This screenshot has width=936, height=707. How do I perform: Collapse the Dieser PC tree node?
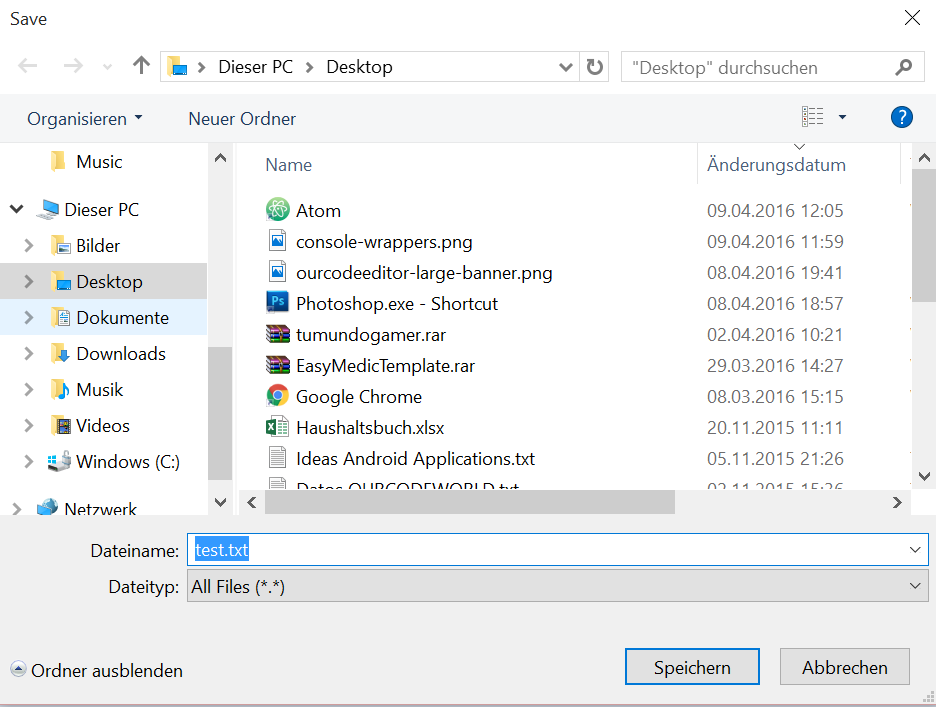tap(17, 210)
